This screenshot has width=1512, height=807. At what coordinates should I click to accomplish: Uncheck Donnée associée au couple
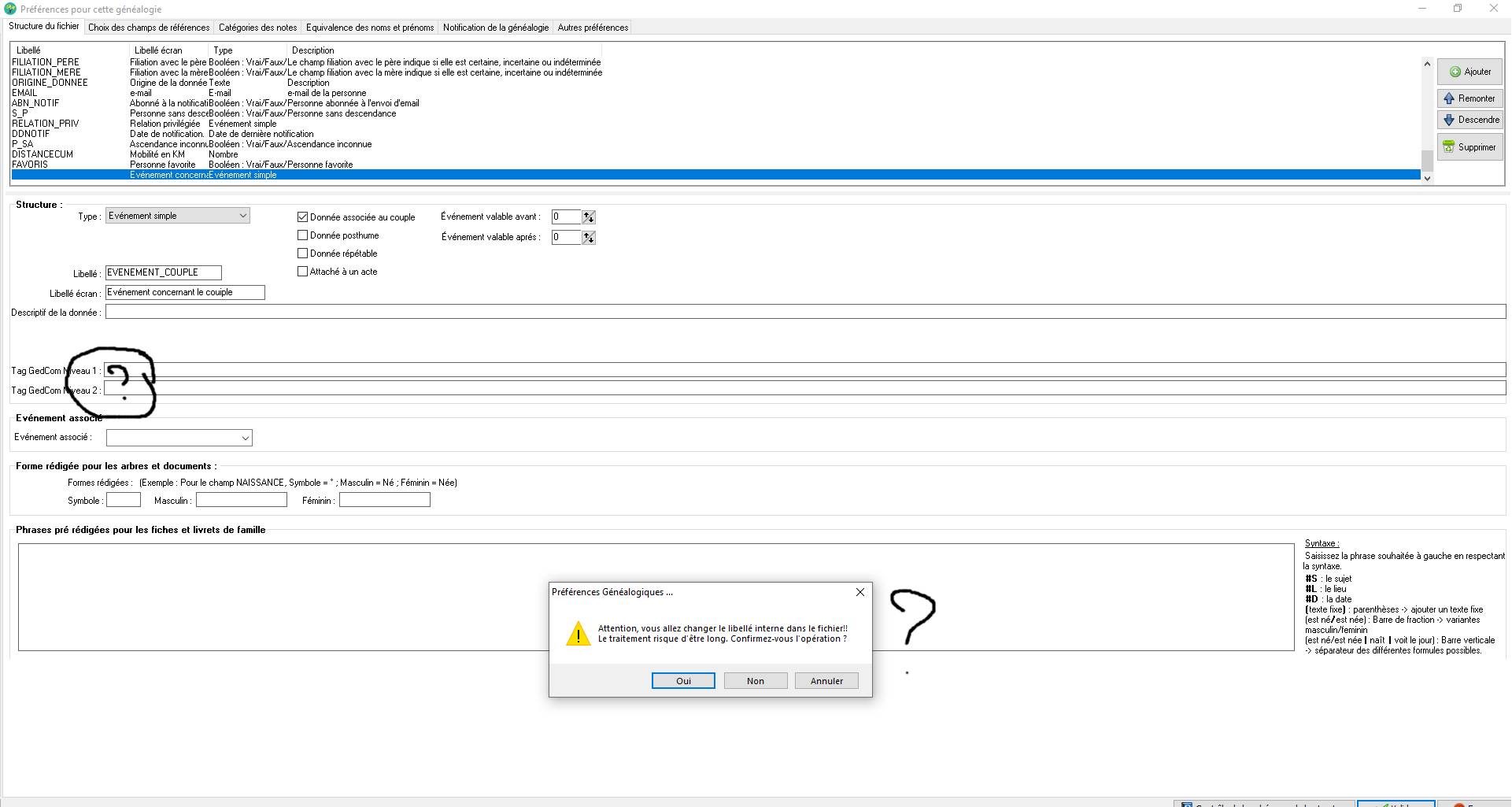(x=303, y=217)
